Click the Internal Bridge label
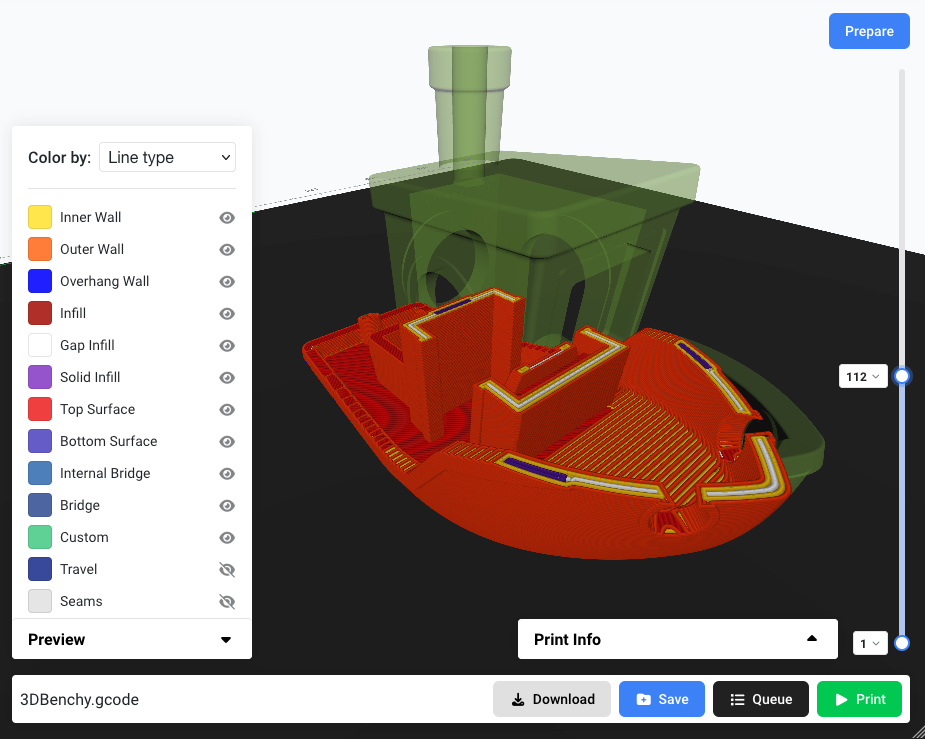Screen dimensions: 925x739 point(105,474)
